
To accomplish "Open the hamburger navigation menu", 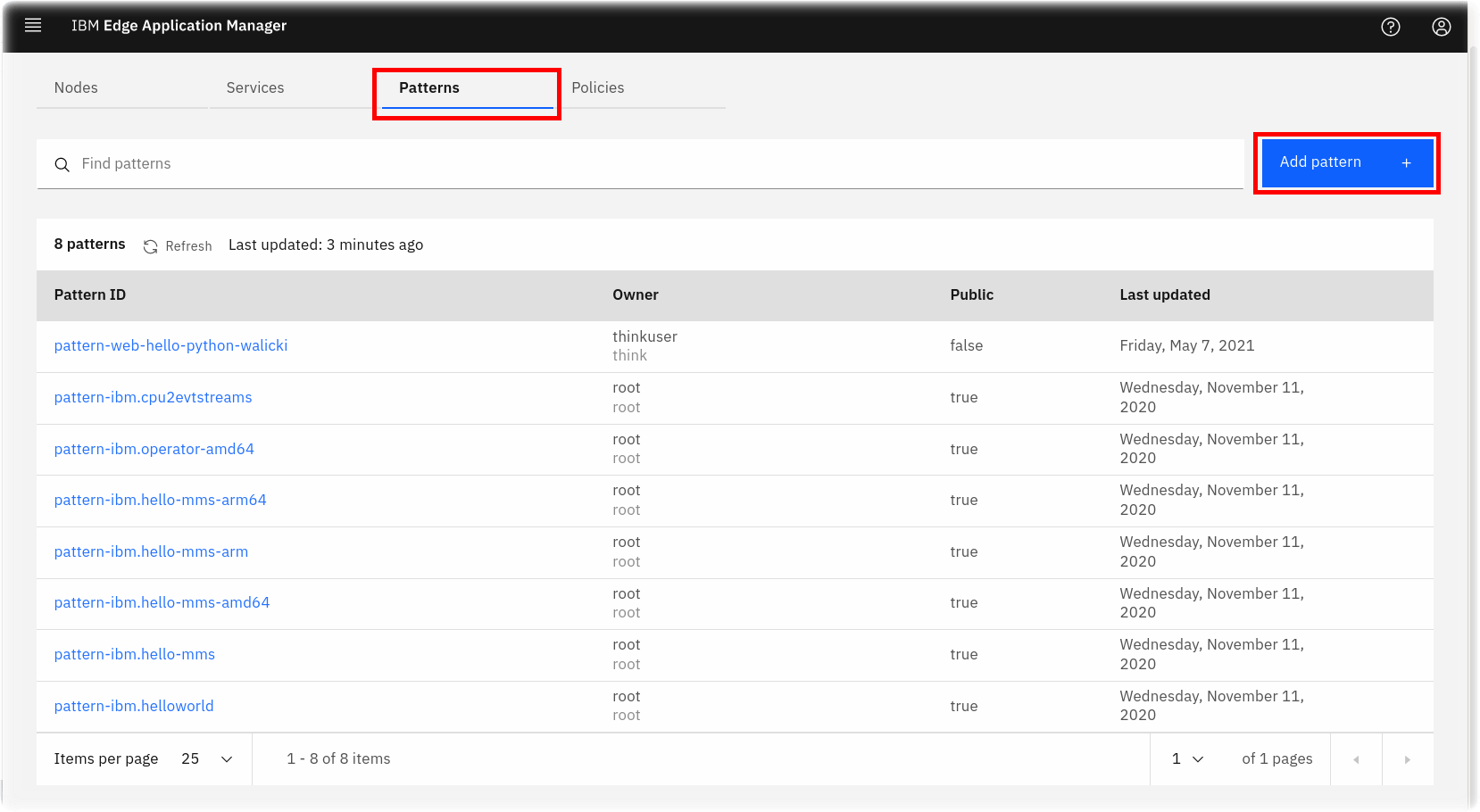I will point(33,25).
